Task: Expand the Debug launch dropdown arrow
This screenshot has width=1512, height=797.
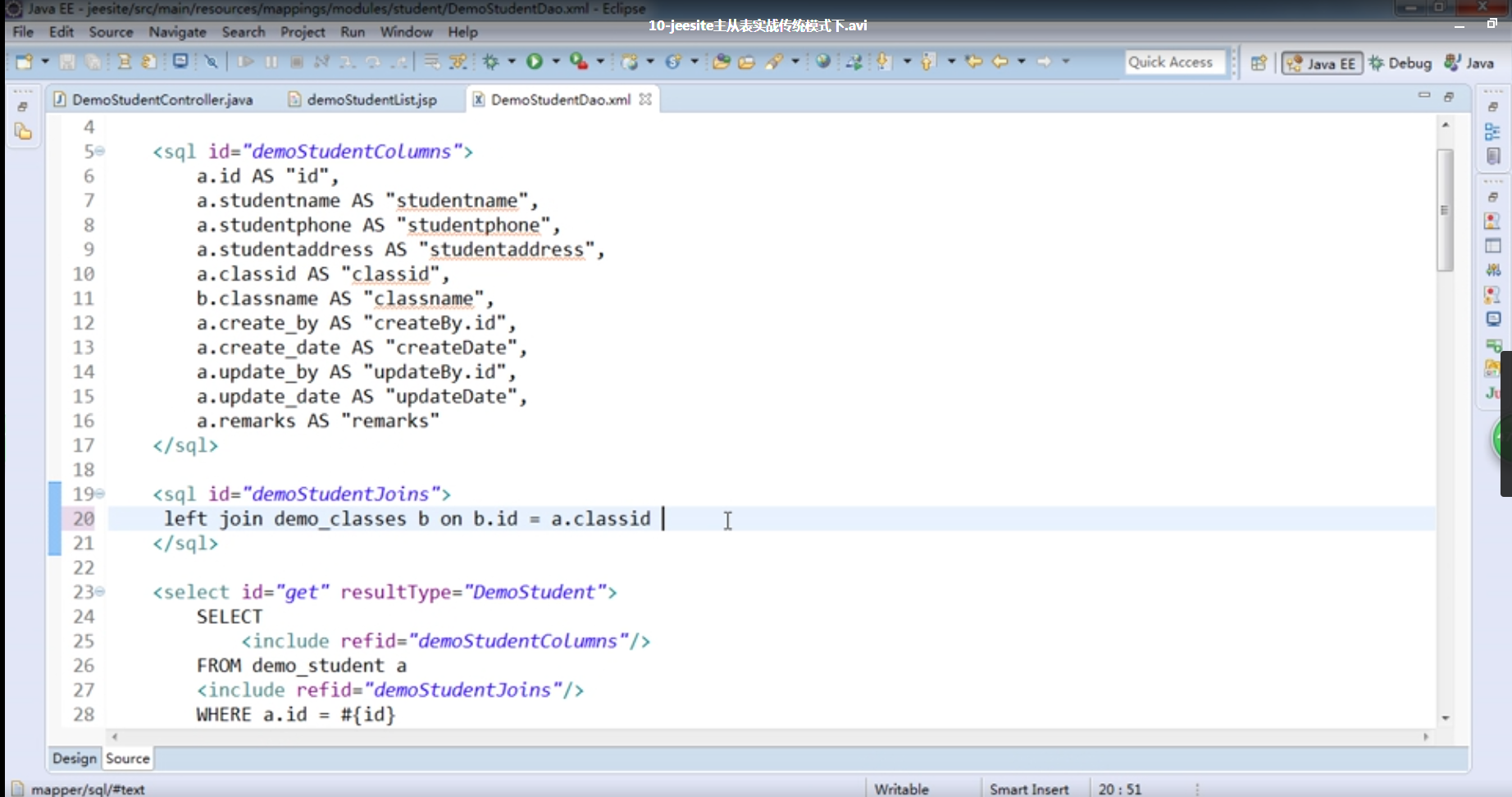Action: 512,61
